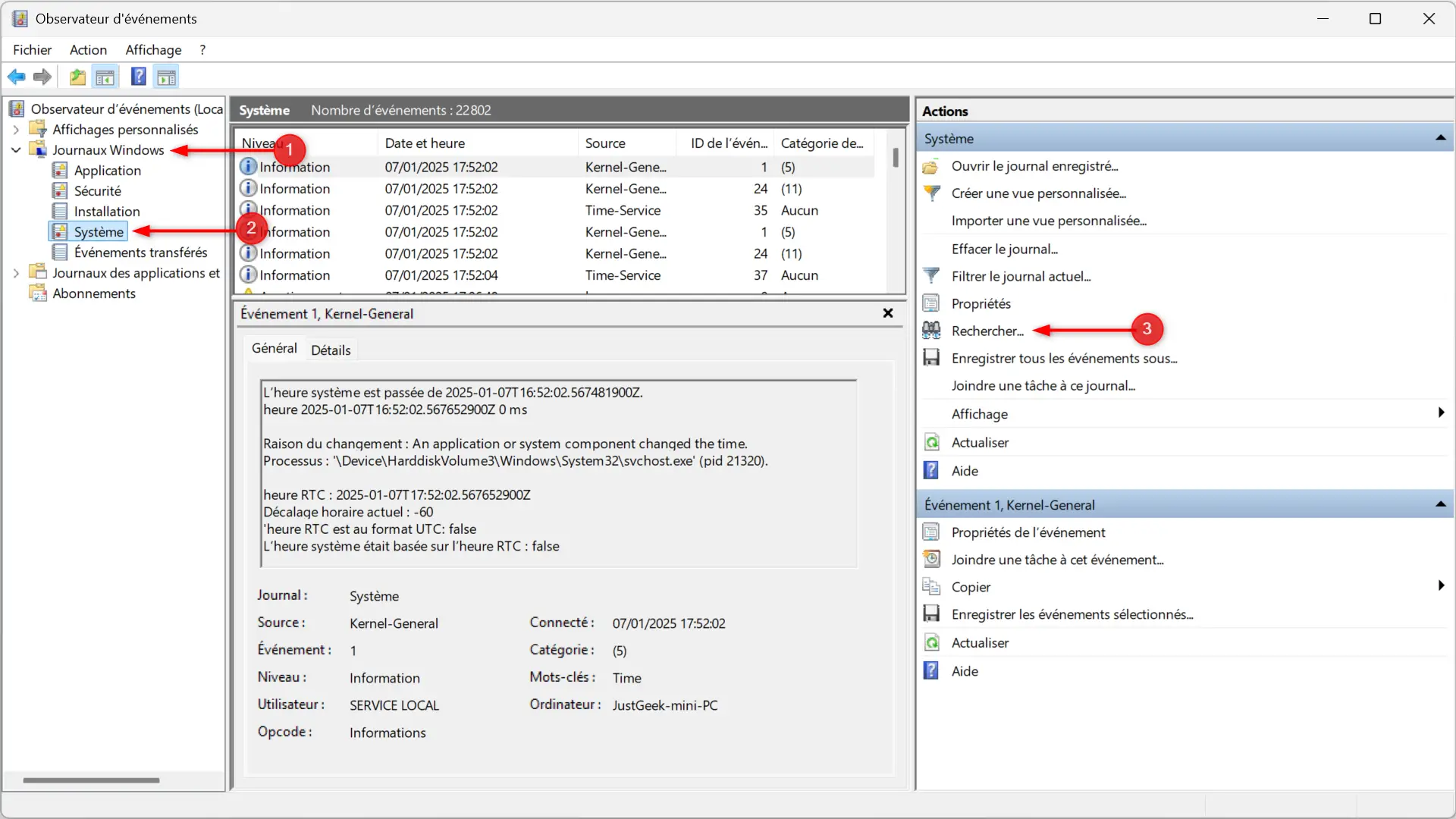Click the floppy icon for Enregistrer tous les événements
This screenshot has width=1456, height=819.
click(931, 358)
